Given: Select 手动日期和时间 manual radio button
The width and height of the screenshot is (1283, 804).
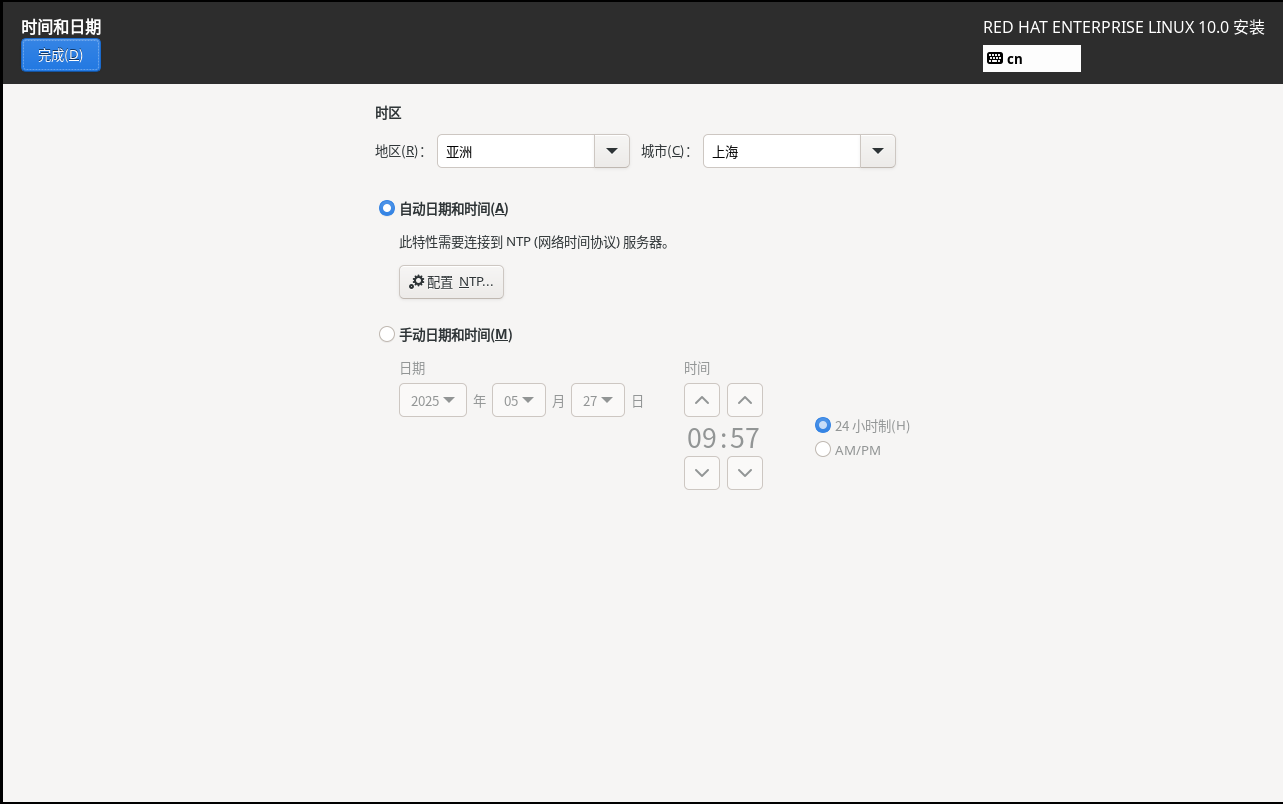Looking at the screenshot, I should 387,335.
